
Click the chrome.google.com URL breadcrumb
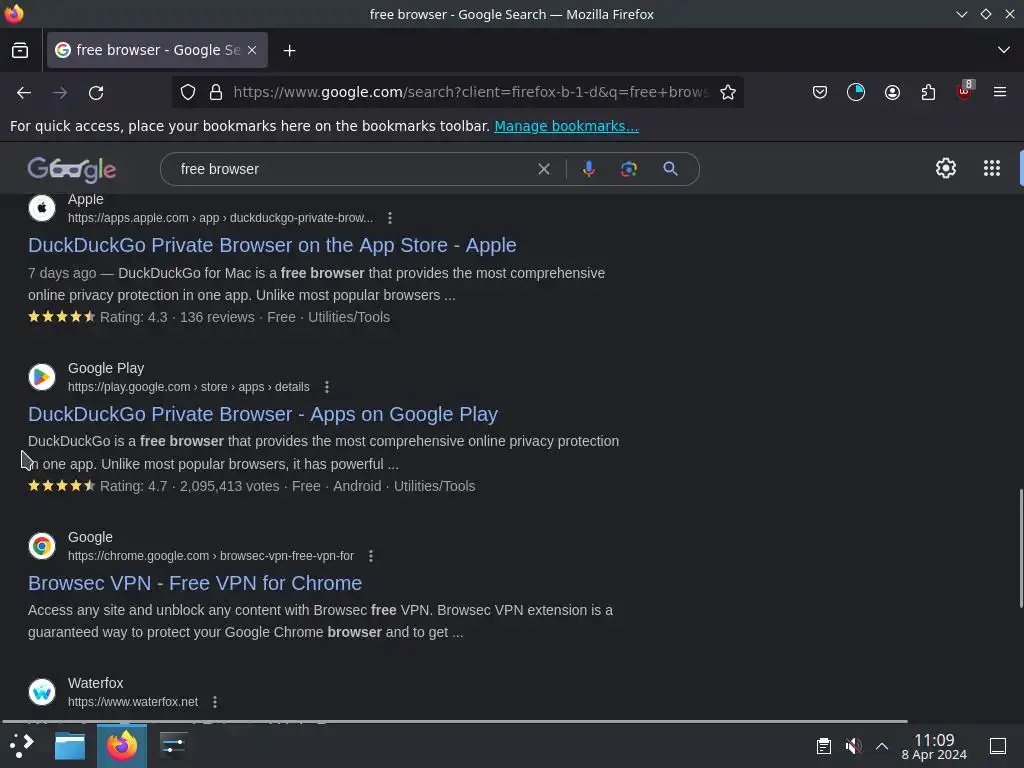[x=210, y=556]
